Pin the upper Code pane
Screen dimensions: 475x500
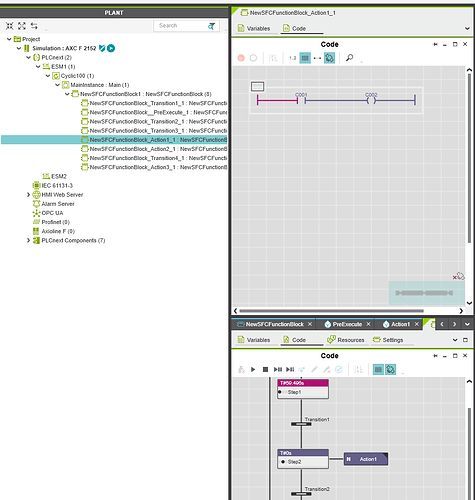pos(435,44)
